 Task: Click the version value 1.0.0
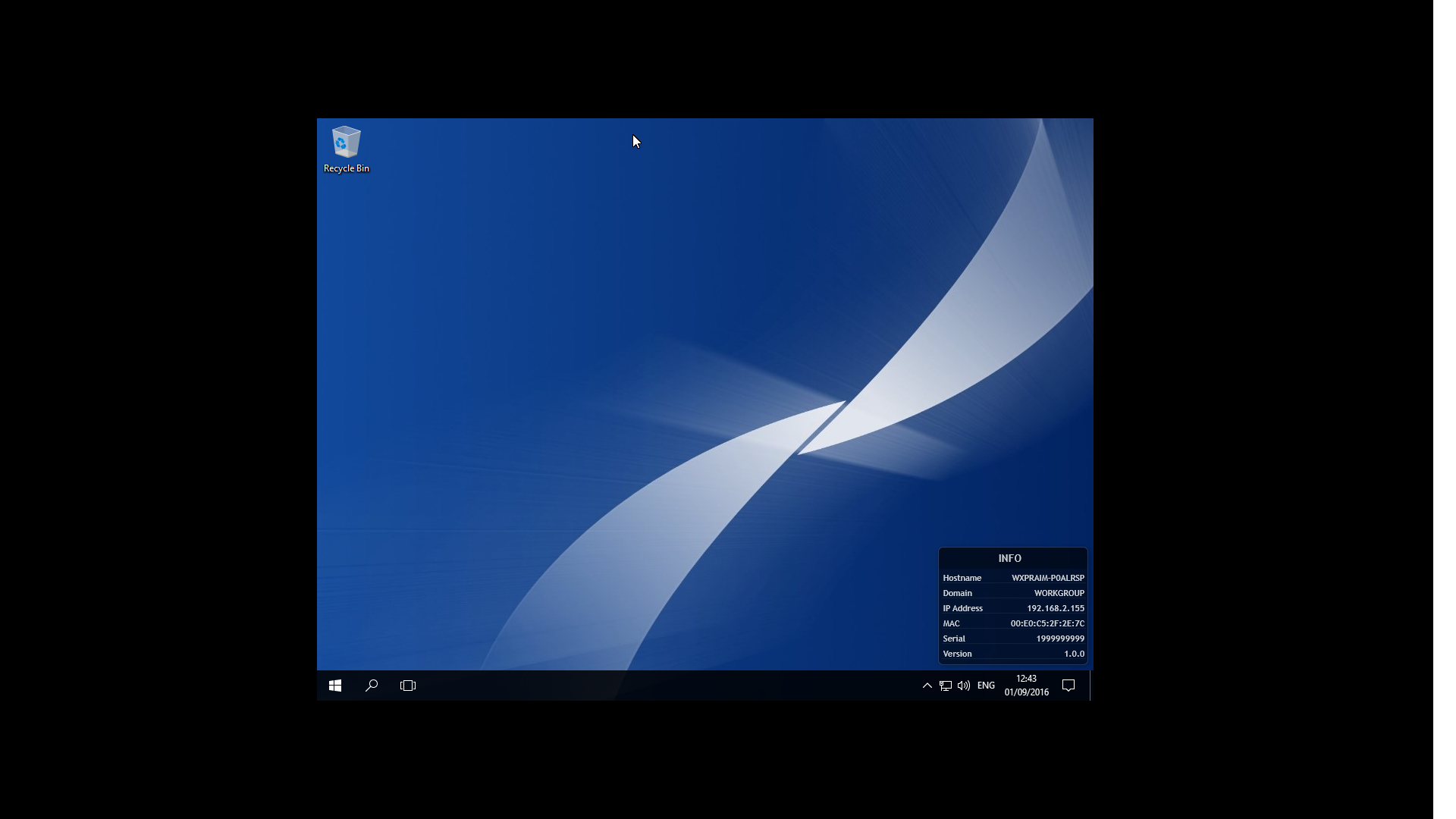click(1074, 654)
